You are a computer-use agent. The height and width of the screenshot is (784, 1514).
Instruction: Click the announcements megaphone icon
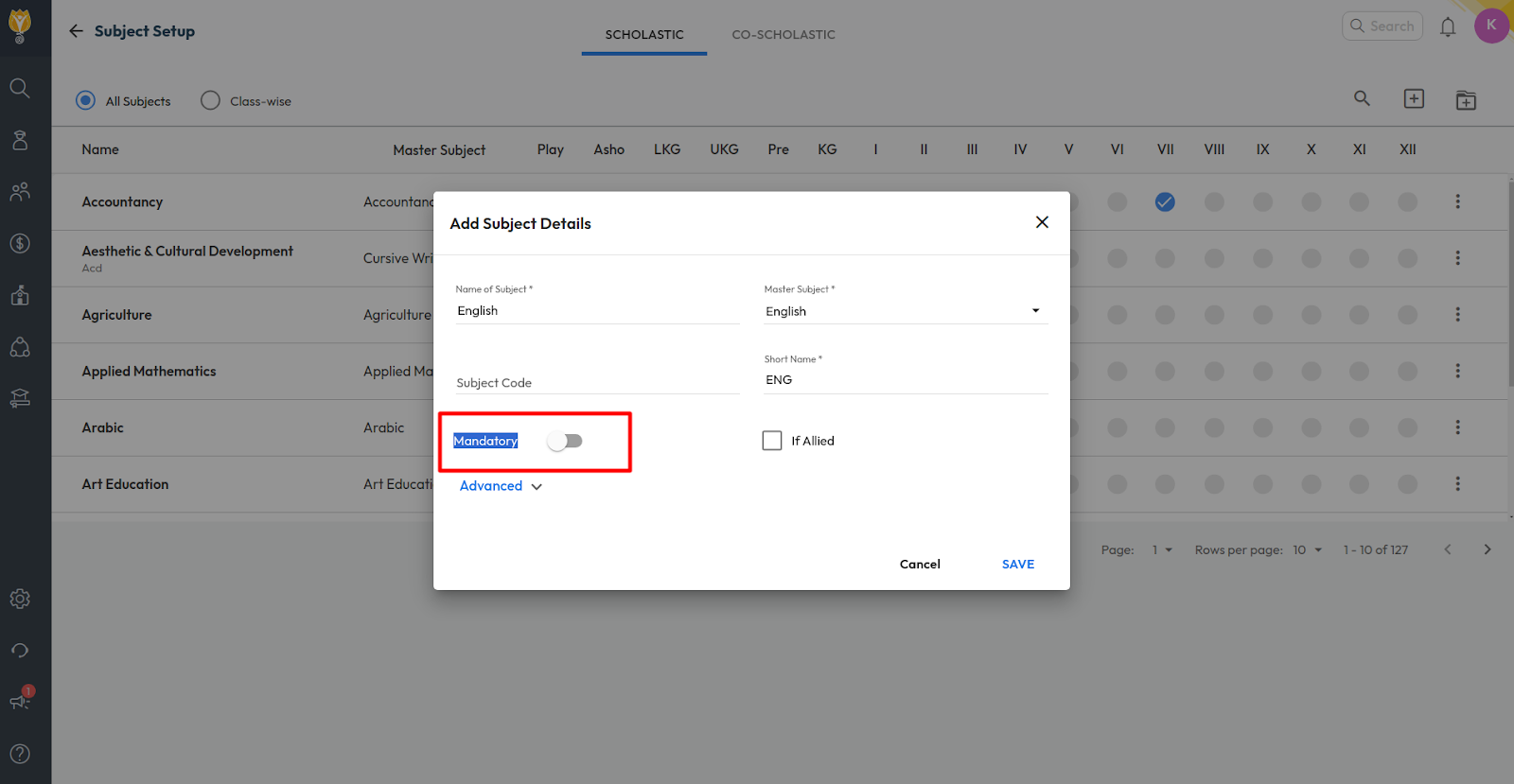pyautogui.click(x=20, y=701)
